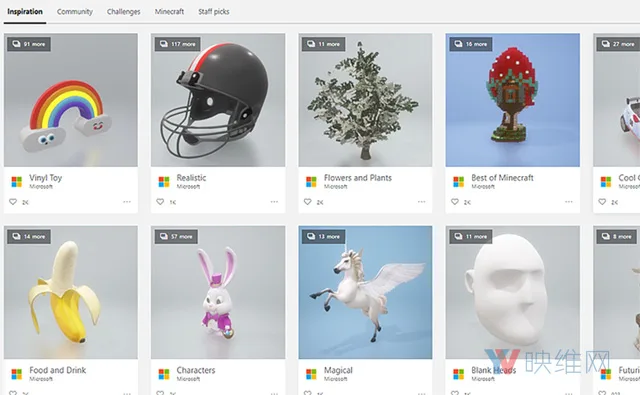
Task: Open the 91 more badge on Vinyl Toy
Action: click(29, 44)
